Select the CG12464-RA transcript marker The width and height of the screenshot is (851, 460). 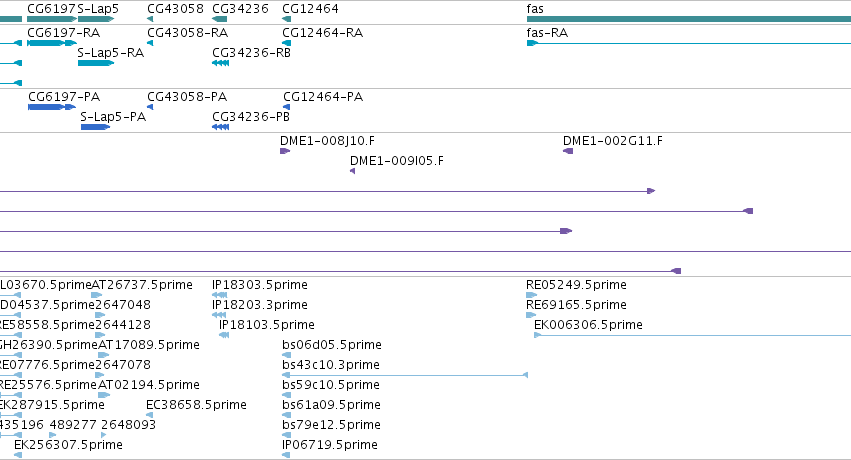coord(287,43)
